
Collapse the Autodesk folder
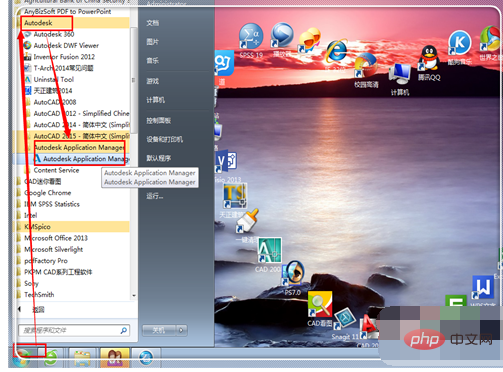pyautogui.click(x=38, y=23)
